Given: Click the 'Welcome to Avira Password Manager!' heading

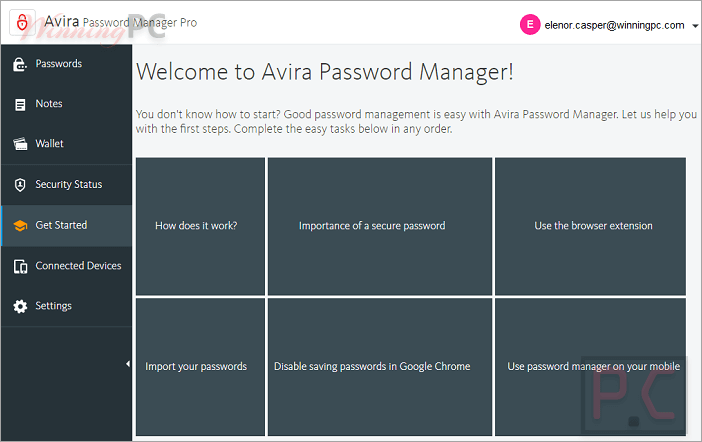Looking at the screenshot, I should point(325,73).
